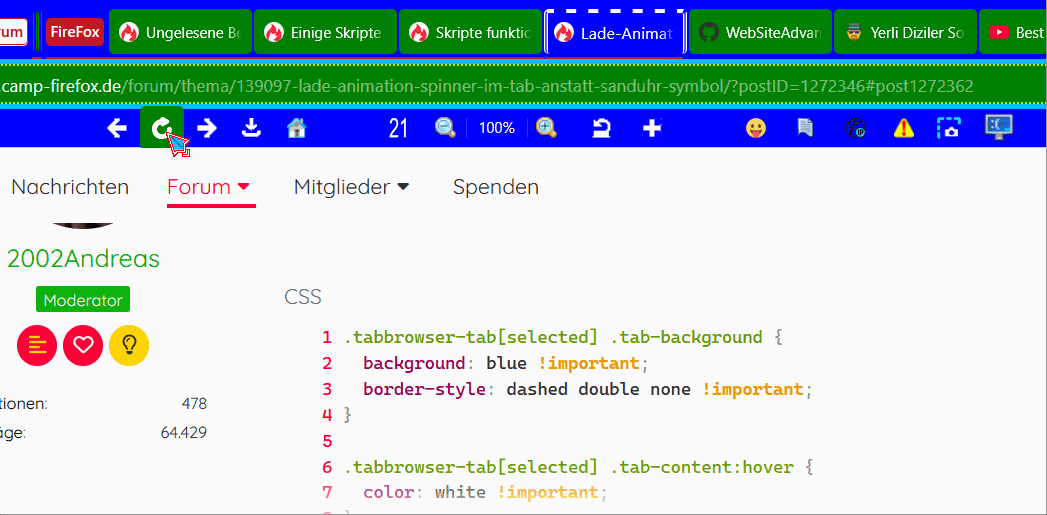Viewport: 1047px width, 515px height.
Task: Click the tab counter showing 21
Action: click(398, 128)
